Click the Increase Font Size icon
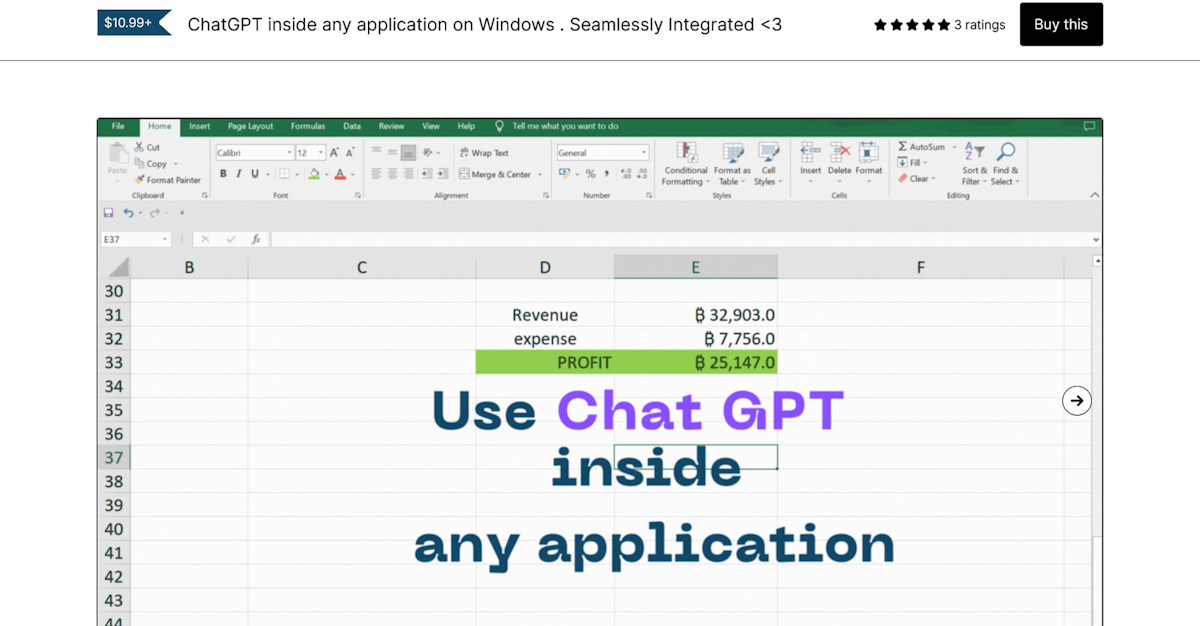1200x626 pixels. pyautogui.click(x=335, y=153)
